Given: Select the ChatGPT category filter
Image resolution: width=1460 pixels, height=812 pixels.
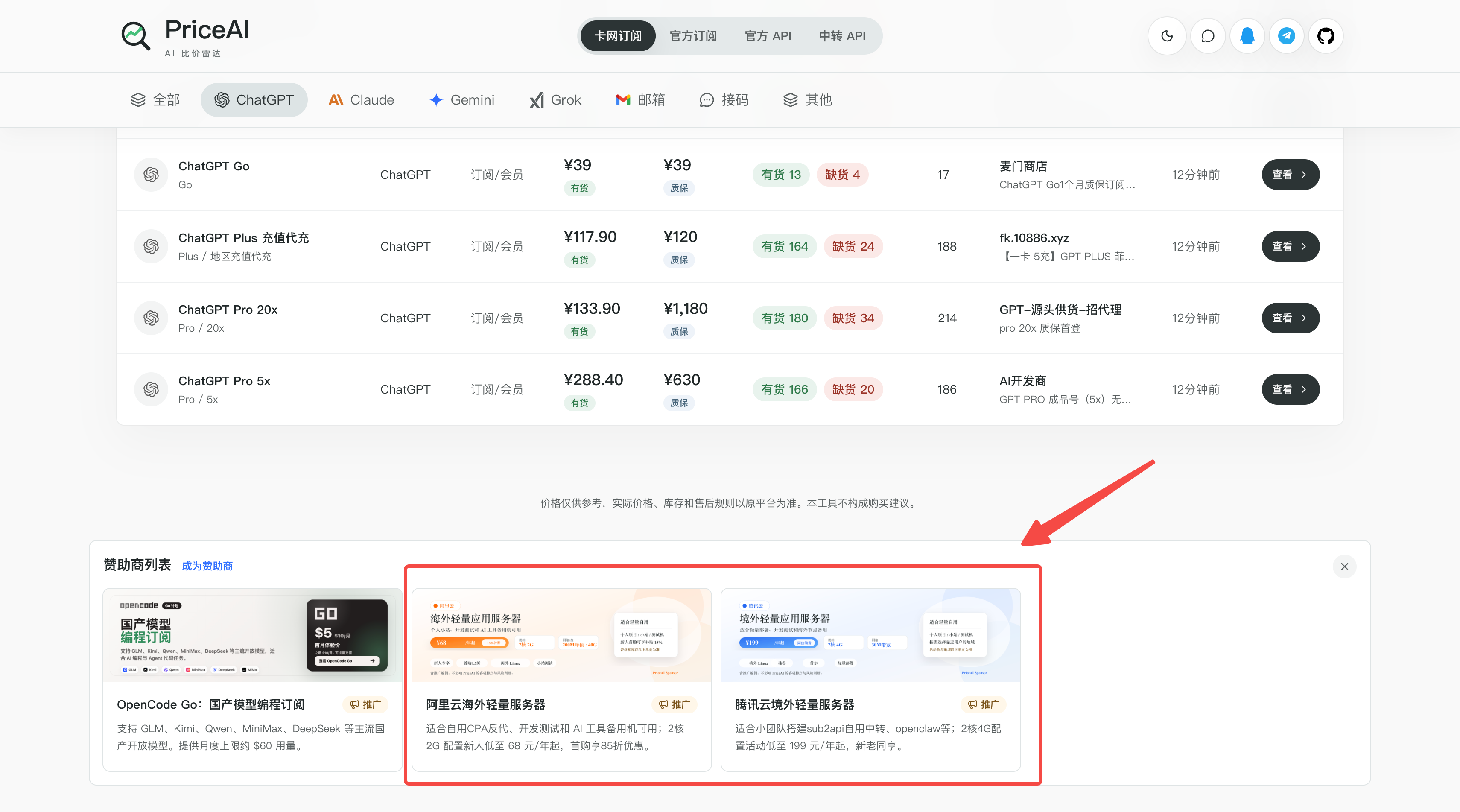Looking at the screenshot, I should (x=253, y=100).
